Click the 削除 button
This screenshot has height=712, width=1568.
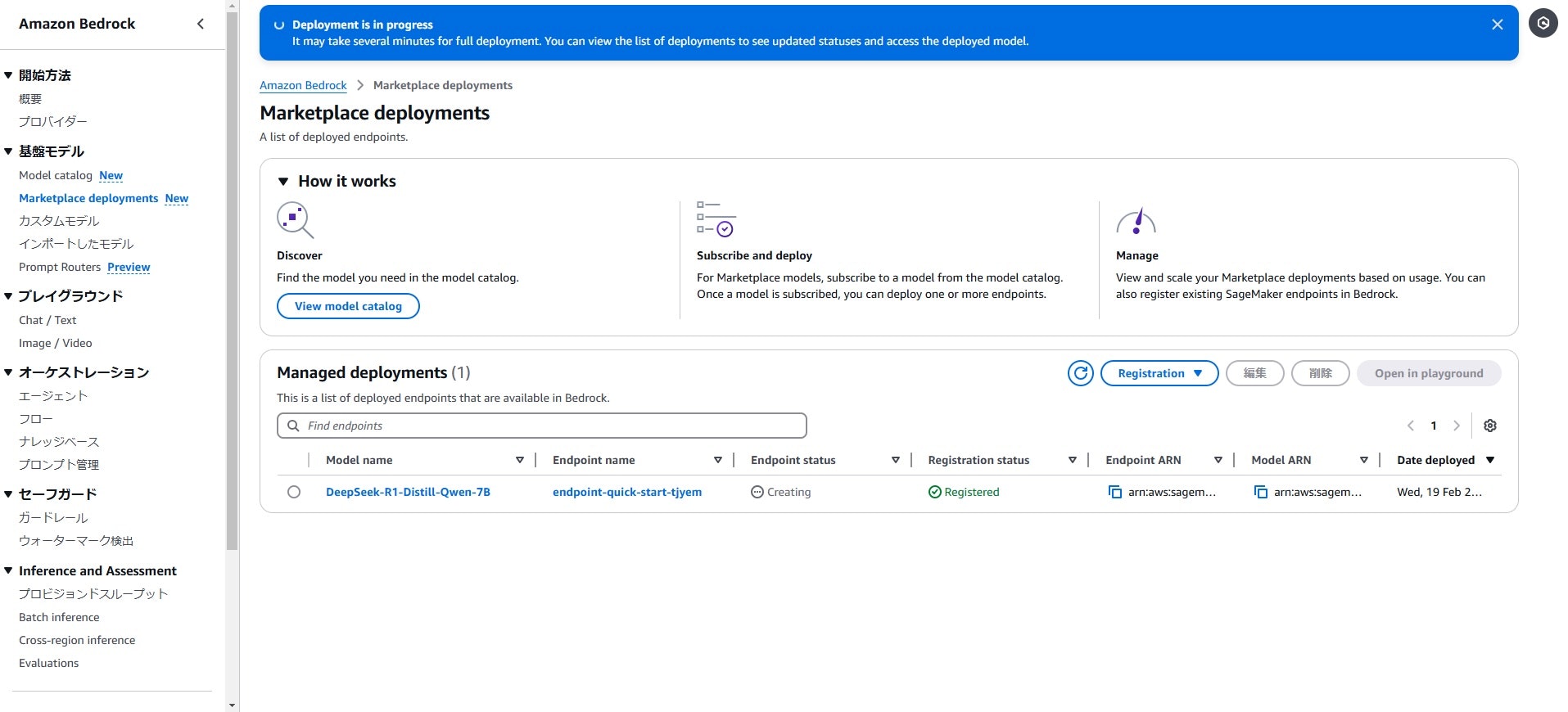[1321, 373]
